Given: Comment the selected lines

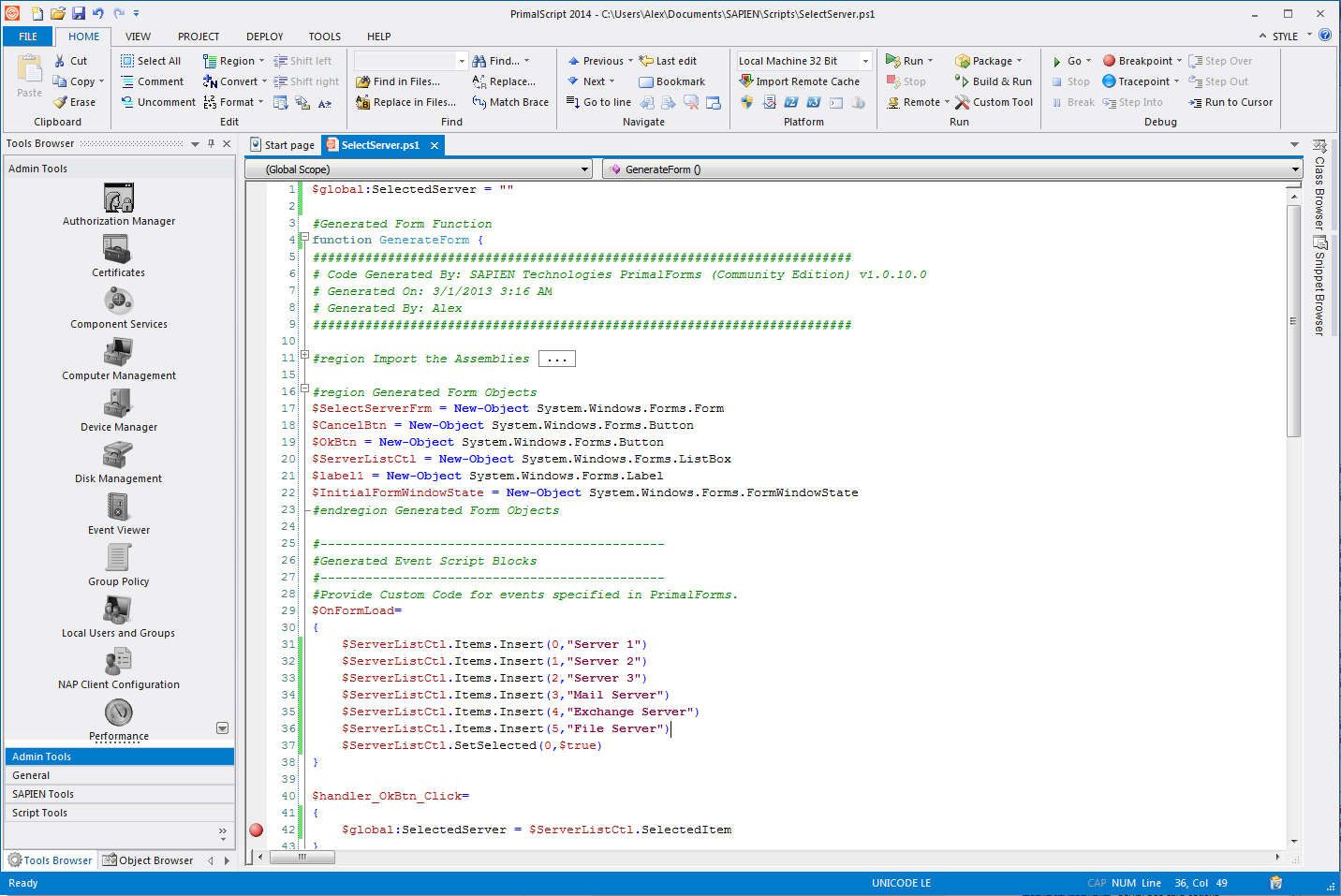Looking at the screenshot, I should tap(152, 81).
